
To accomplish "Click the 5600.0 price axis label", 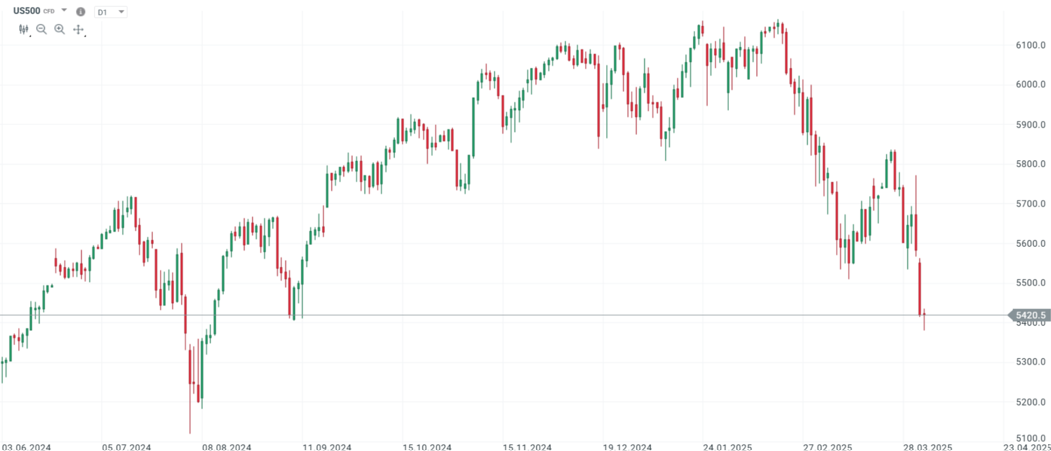I will click(1031, 243).
